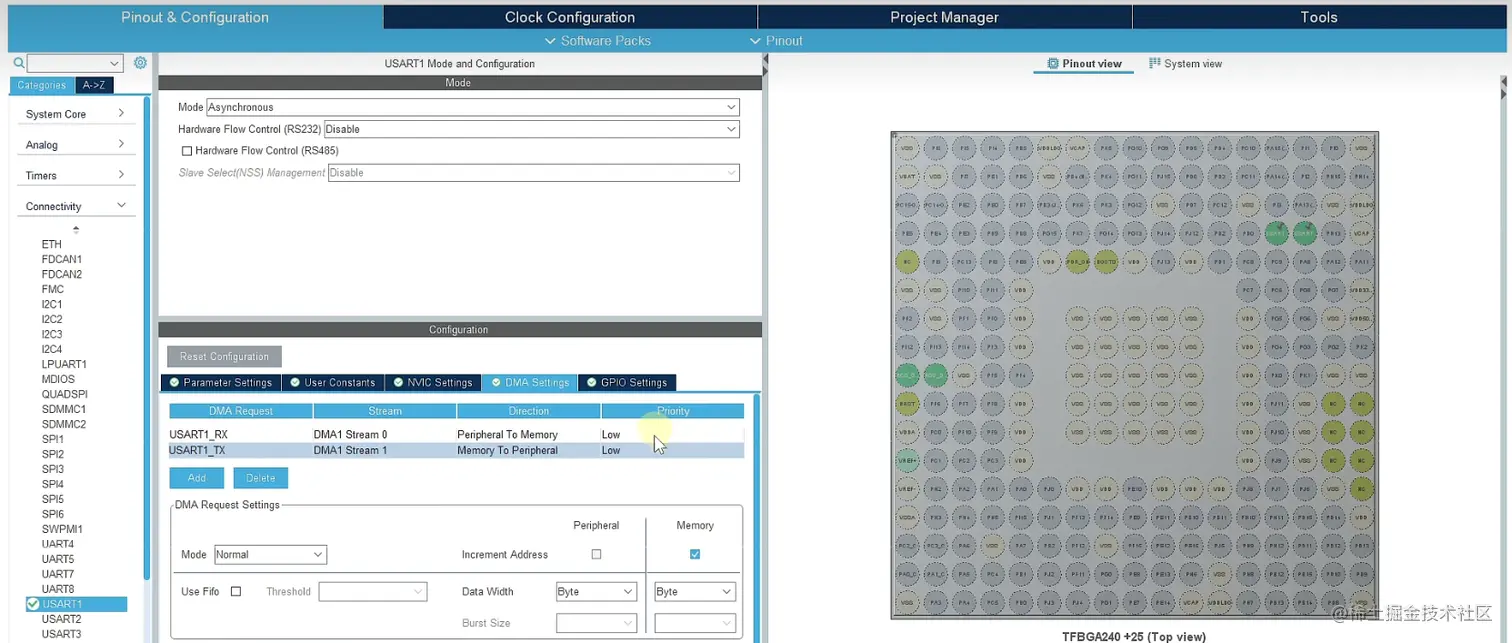Select the USART1_TX DMA request row
The width and height of the screenshot is (1512, 643).
[x=456, y=450]
